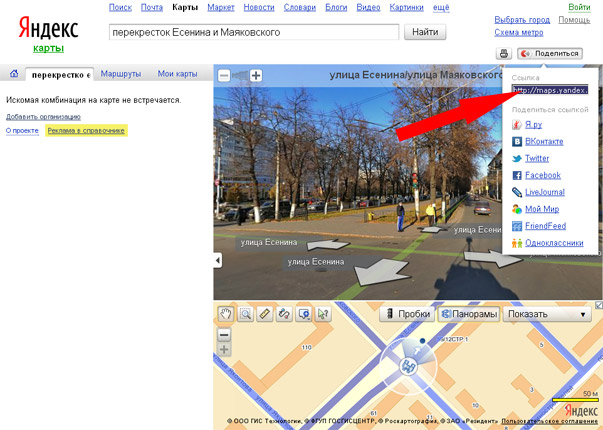
Task: Click the LiveJournal pencil icon
Action: (517, 192)
